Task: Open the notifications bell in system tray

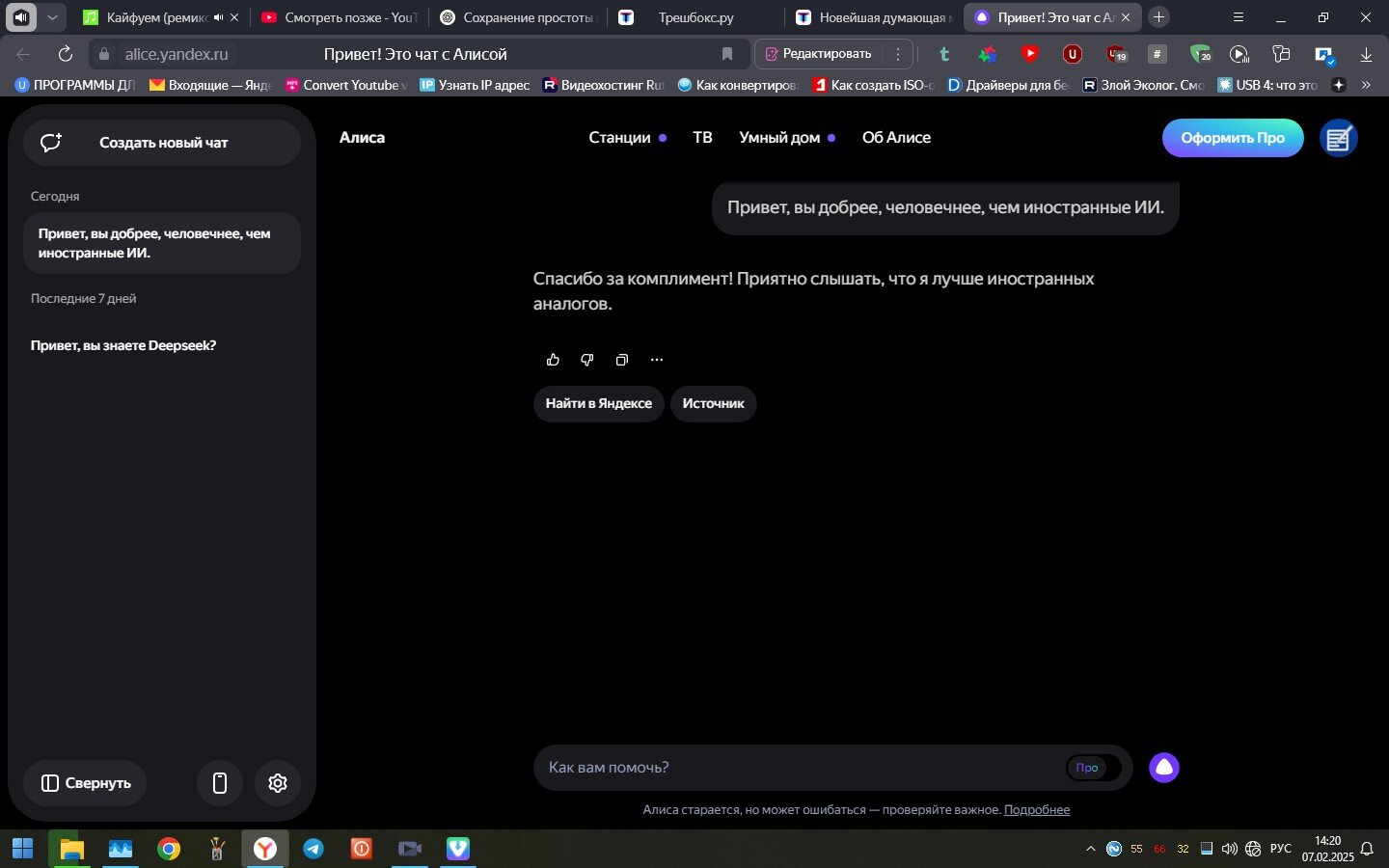Action: (x=1367, y=849)
